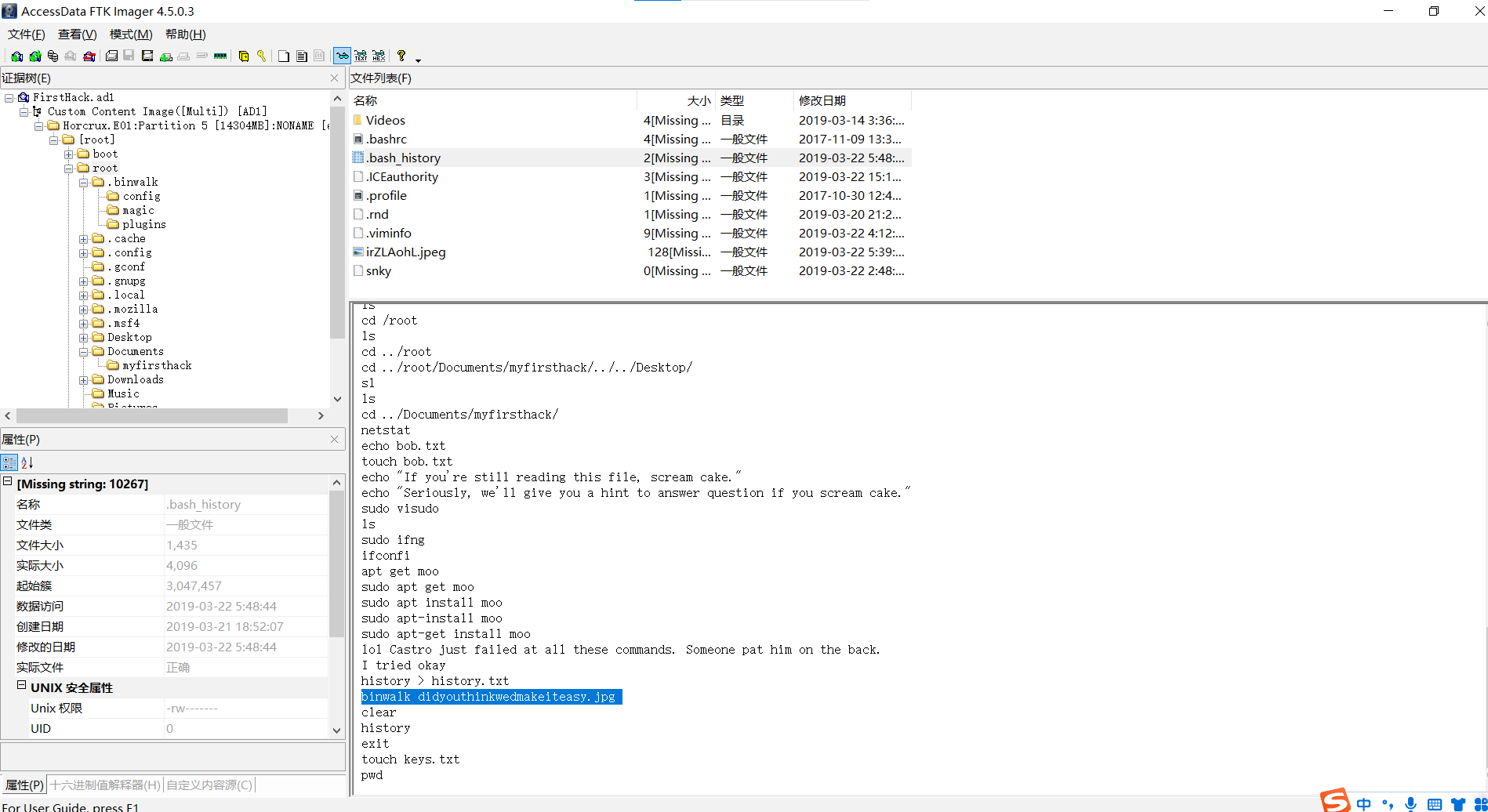Click evidence tree vertical scrollbar down arrow
The image size is (1488, 812).
click(337, 399)
